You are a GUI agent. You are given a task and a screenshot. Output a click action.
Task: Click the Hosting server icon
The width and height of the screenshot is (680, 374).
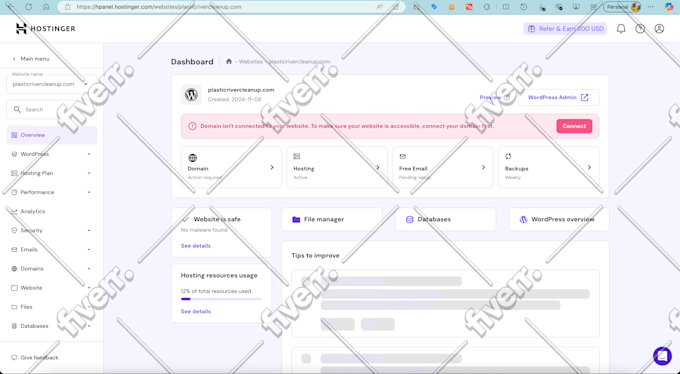(297, 156)
